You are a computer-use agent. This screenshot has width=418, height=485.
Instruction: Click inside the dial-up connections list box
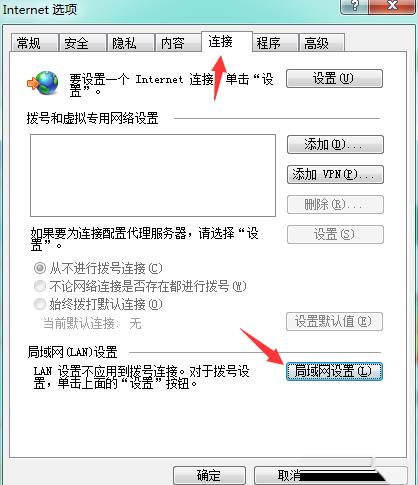pyautogui.click(x=153, y=175)
